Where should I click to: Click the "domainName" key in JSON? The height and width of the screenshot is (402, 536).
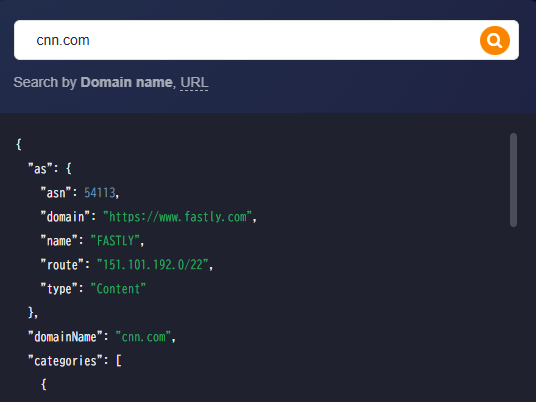tap(65, 337)
